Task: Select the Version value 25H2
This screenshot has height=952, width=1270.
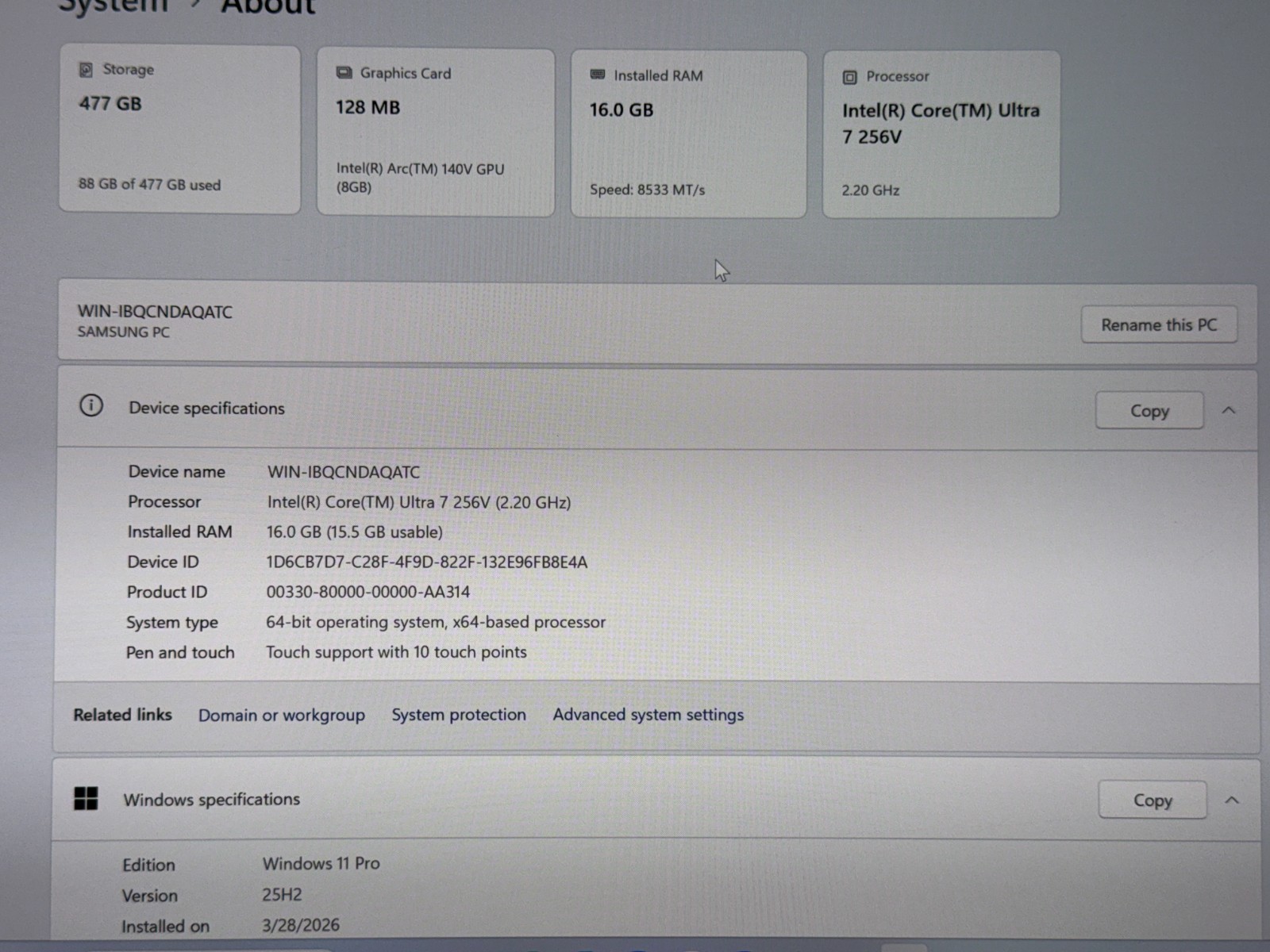Action: coord(283,895)
